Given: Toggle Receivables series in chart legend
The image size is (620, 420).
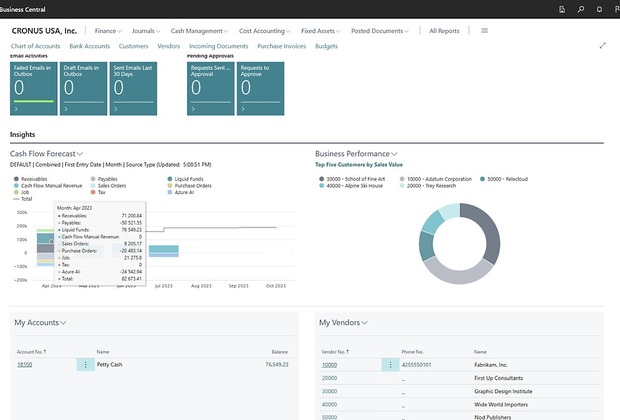Looking at the screenshot, I should (x=30, y=179).
